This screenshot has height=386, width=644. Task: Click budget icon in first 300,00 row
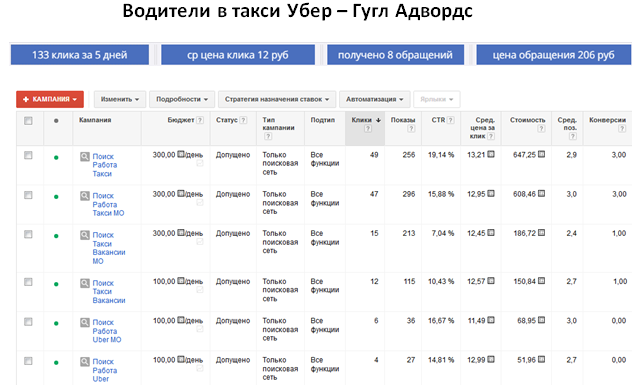(x=181, y=154)
